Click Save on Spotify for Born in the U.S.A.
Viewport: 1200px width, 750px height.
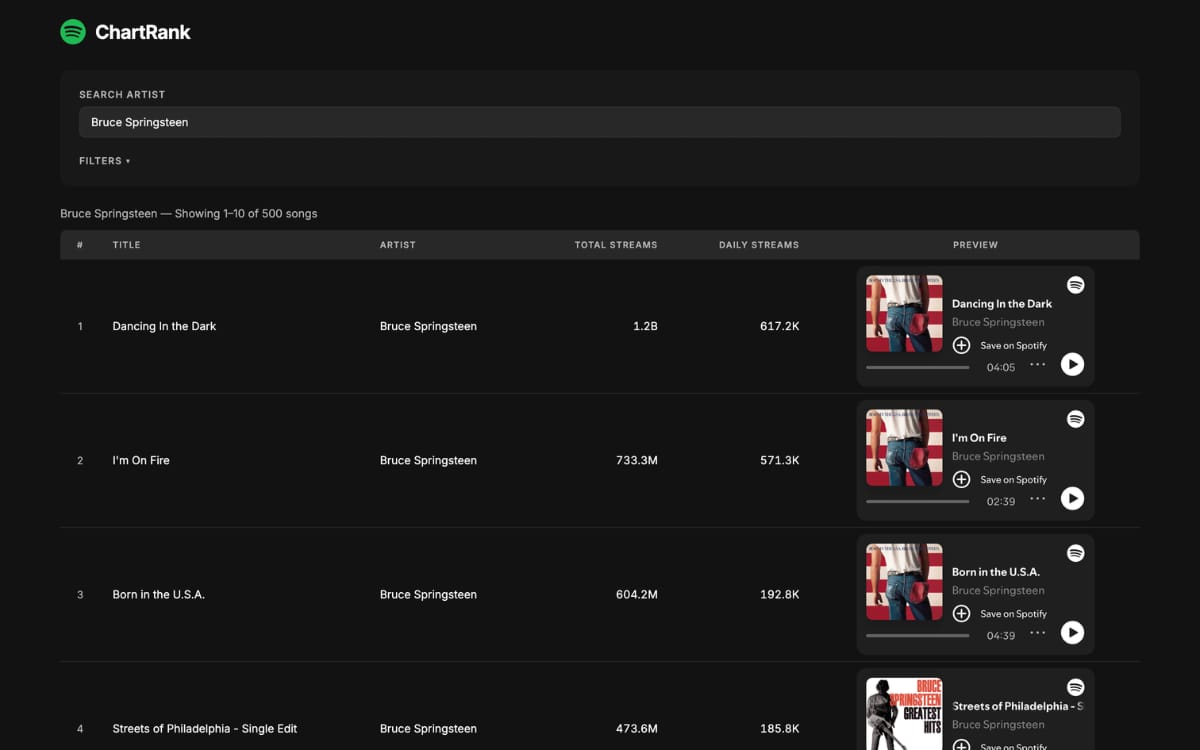click(x=1014, y=613)
